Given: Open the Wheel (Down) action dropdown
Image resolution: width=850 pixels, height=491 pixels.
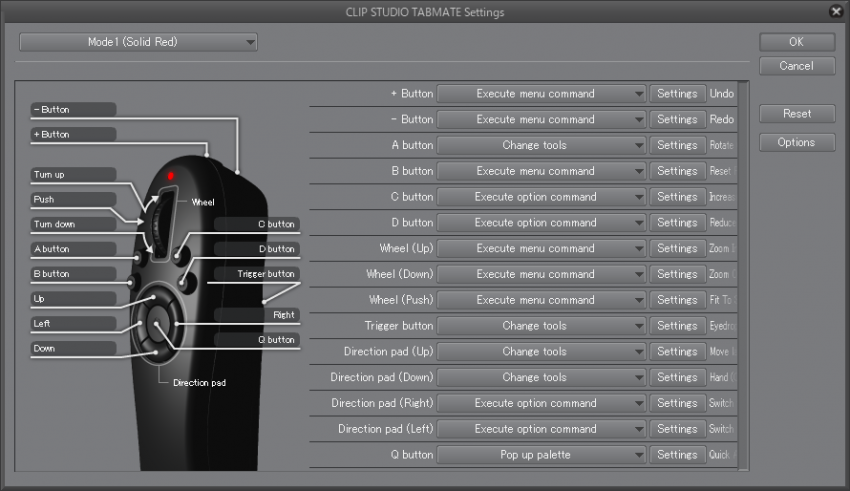Looking at the screenshot, I should click(x=541, y=274).
